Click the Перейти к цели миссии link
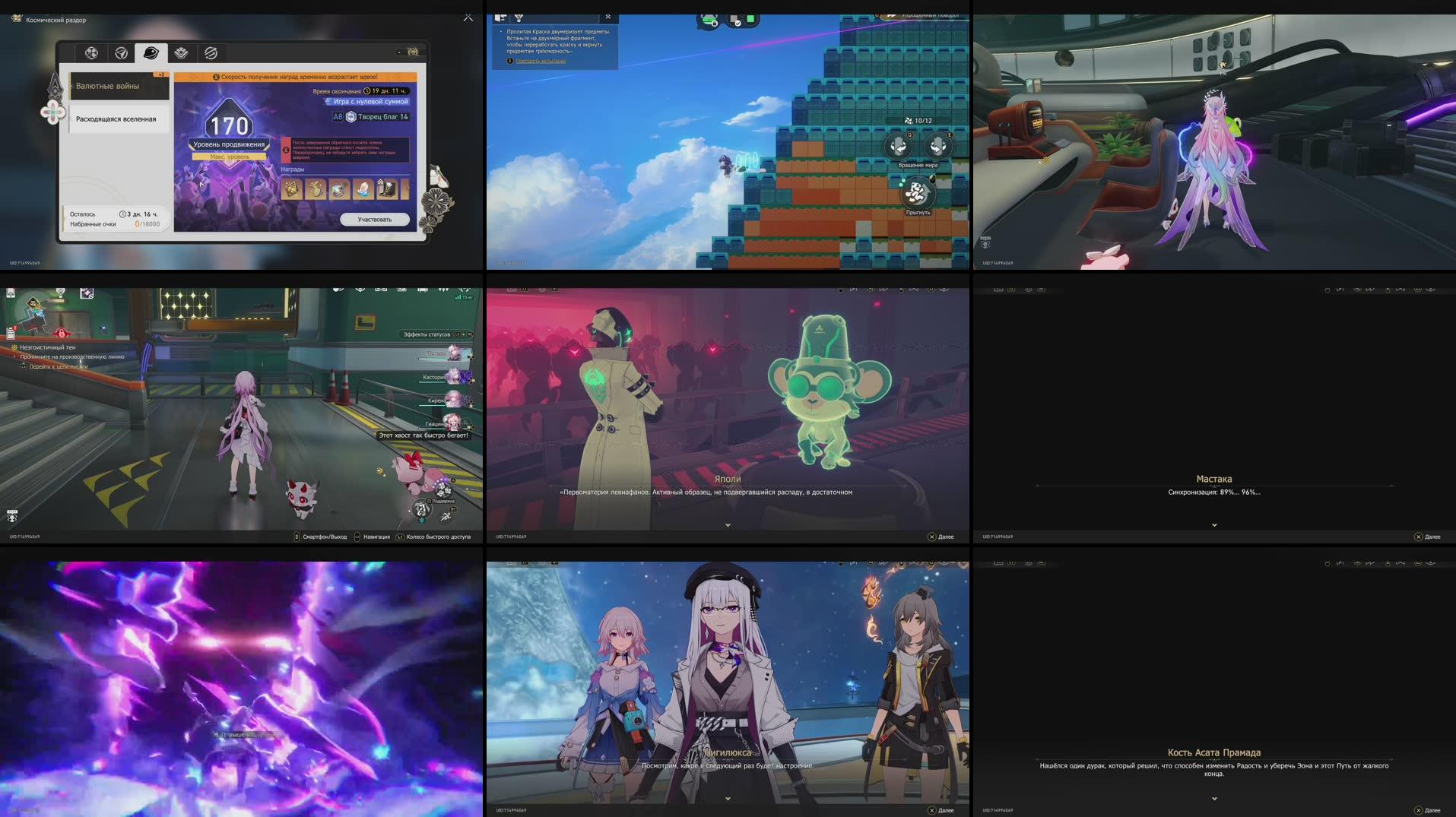 pyautogui.click(x=59, y=366)
